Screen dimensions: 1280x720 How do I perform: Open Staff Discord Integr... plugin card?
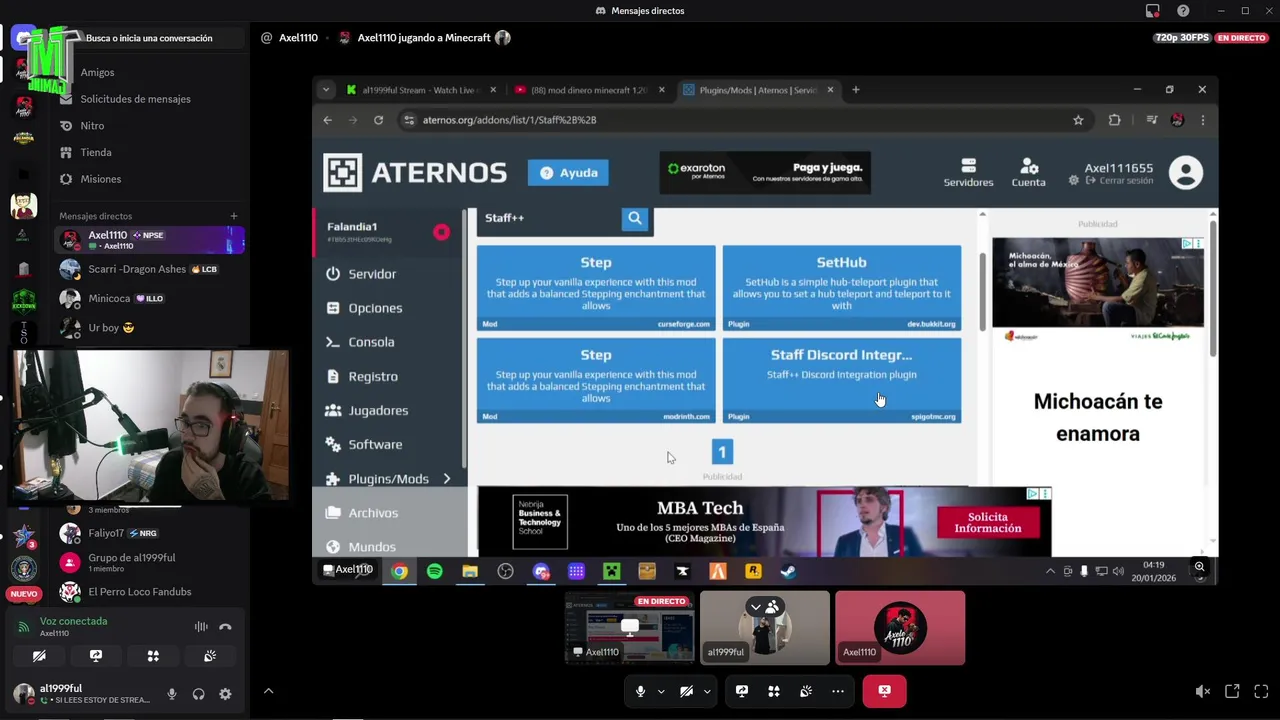coord(841,380)
